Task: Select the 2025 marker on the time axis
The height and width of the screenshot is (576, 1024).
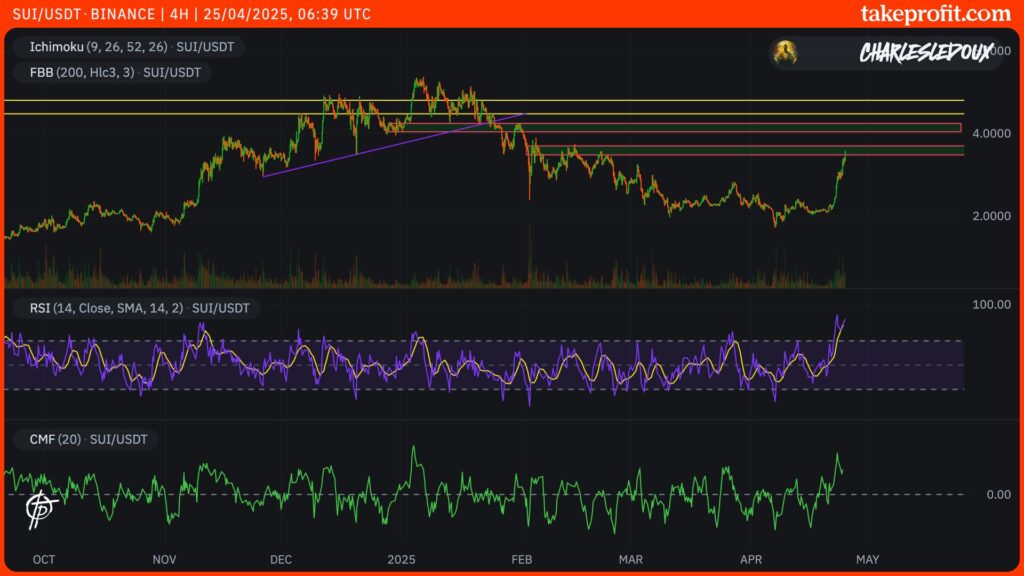Action: [x=402, y=560]
